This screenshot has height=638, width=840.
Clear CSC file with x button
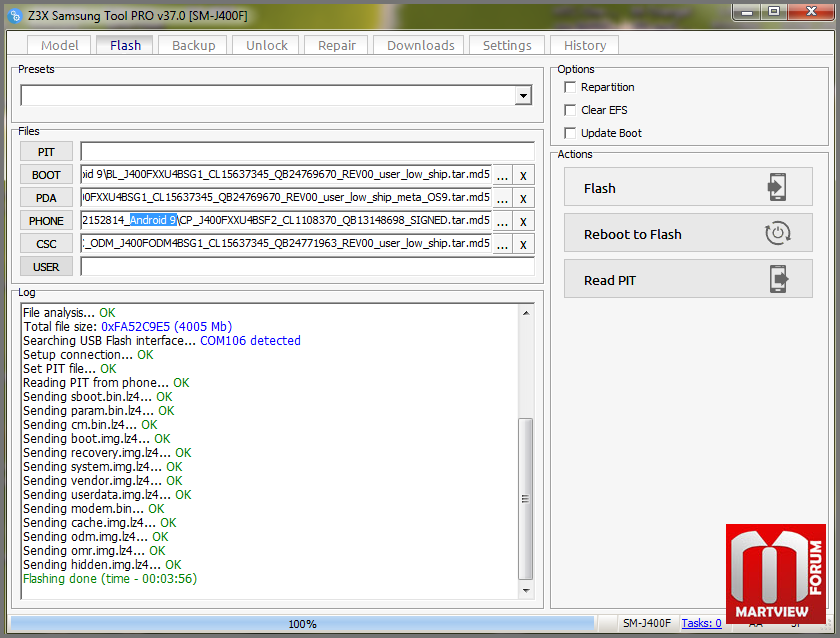pyautogui.click(x=523, y=244)
